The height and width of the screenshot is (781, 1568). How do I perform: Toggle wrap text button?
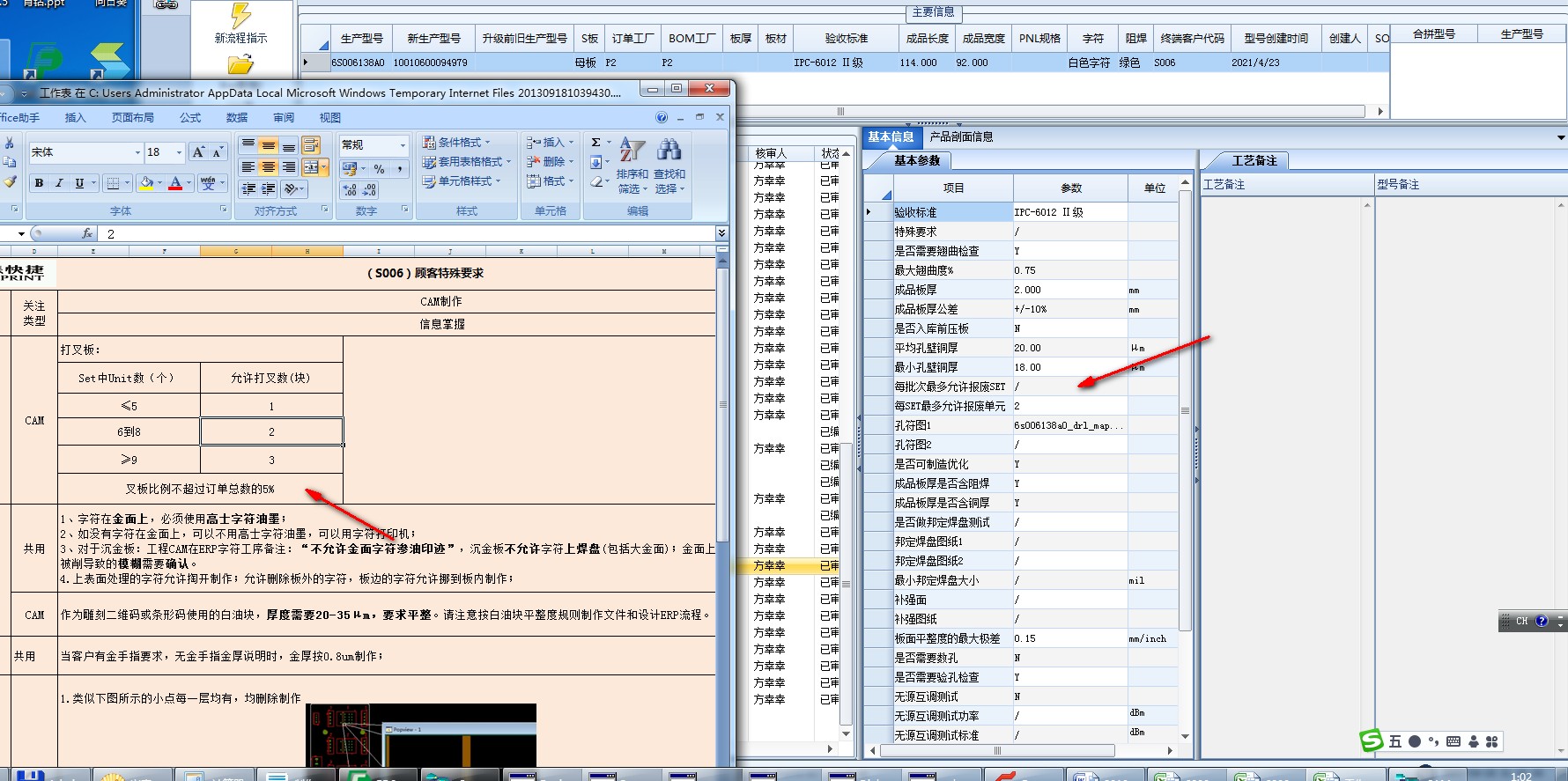311,145
